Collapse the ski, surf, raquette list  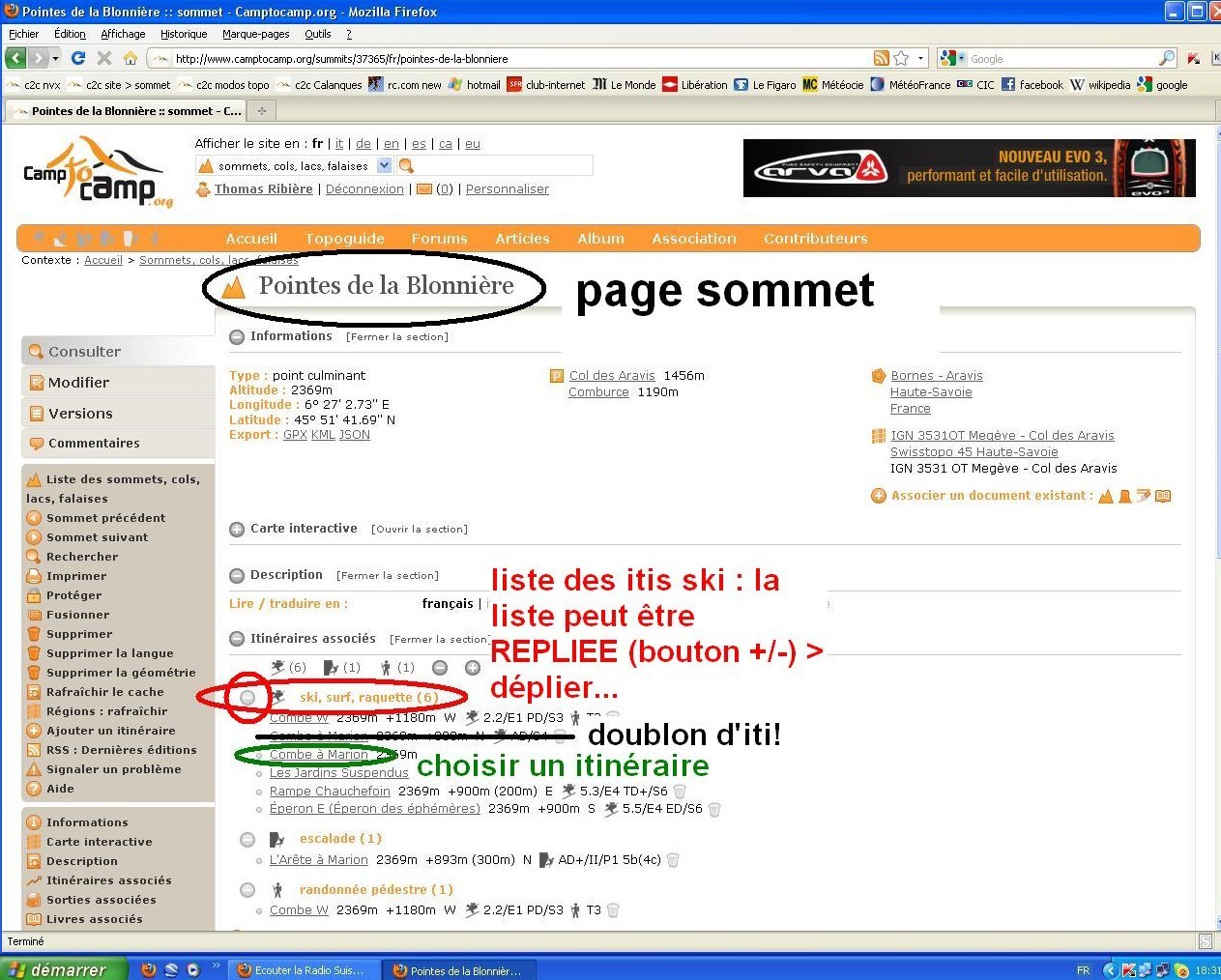pyautogui.click(x=248, y=697)
